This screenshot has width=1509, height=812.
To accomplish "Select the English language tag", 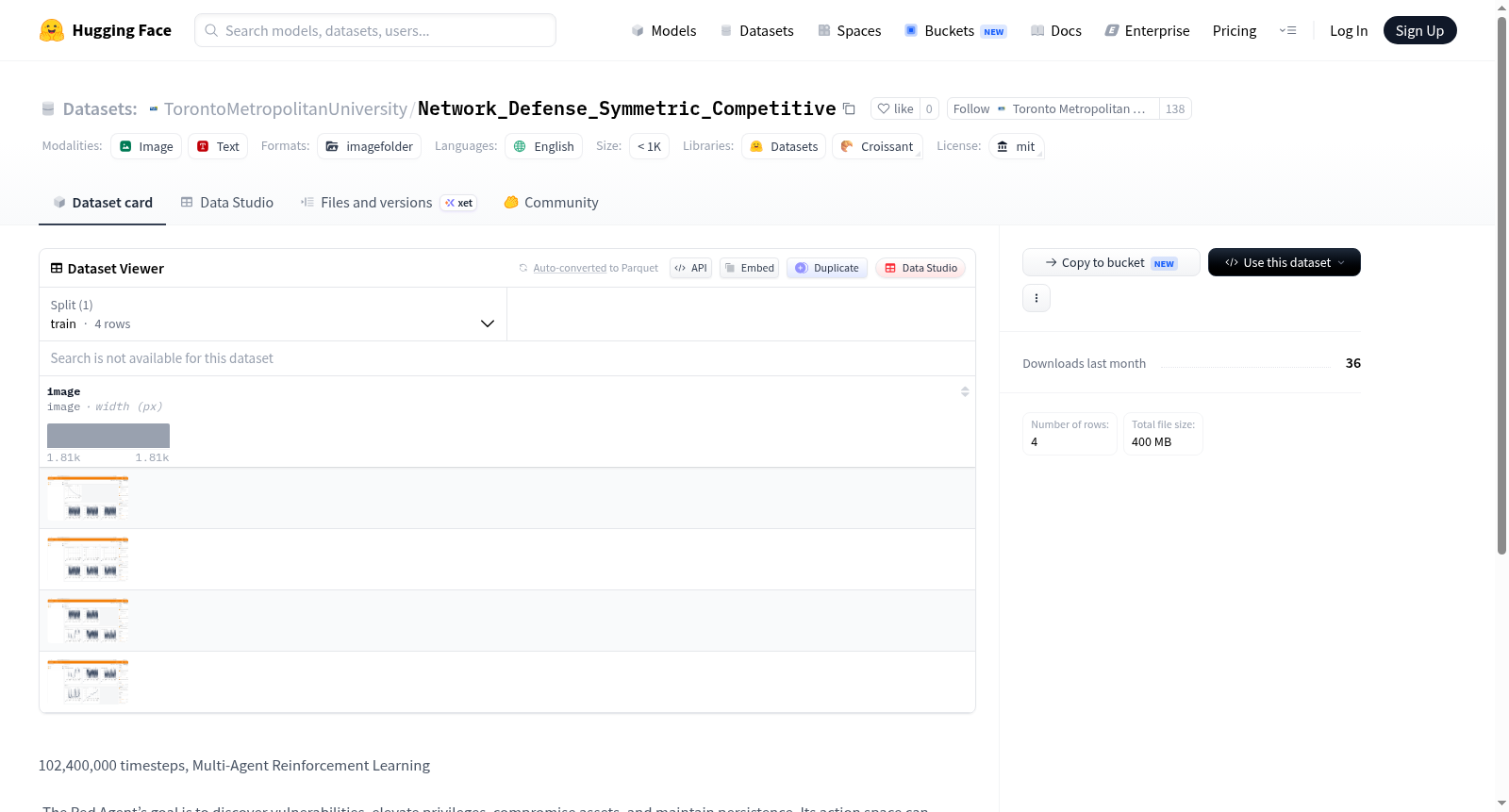I will pyautogui.click(x=543, y=146).
